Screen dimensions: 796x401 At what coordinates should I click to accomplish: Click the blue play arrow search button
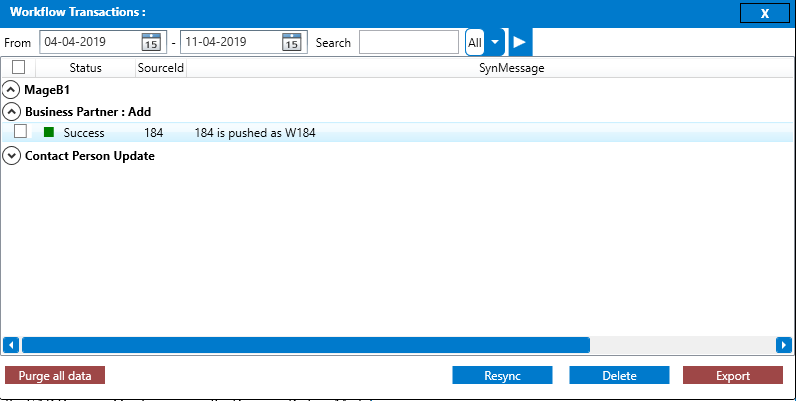(x=519, y=42)
